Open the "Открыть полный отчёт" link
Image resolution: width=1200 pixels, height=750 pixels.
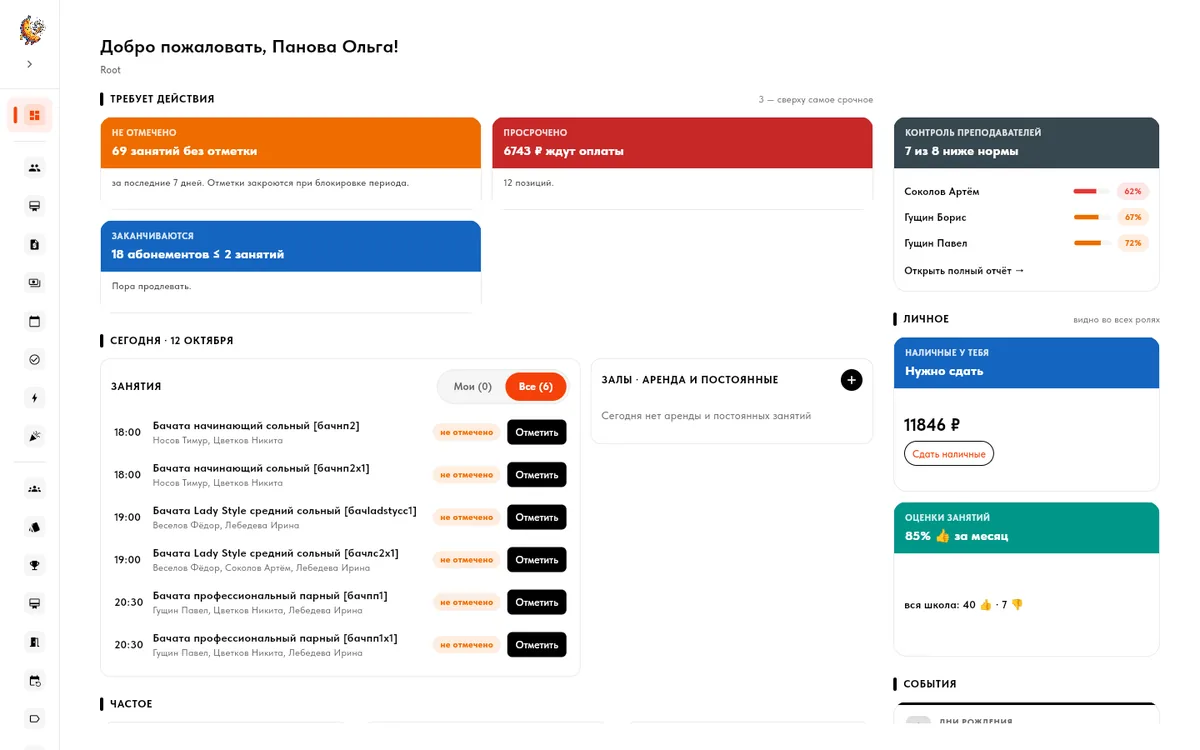pos(964,271)
